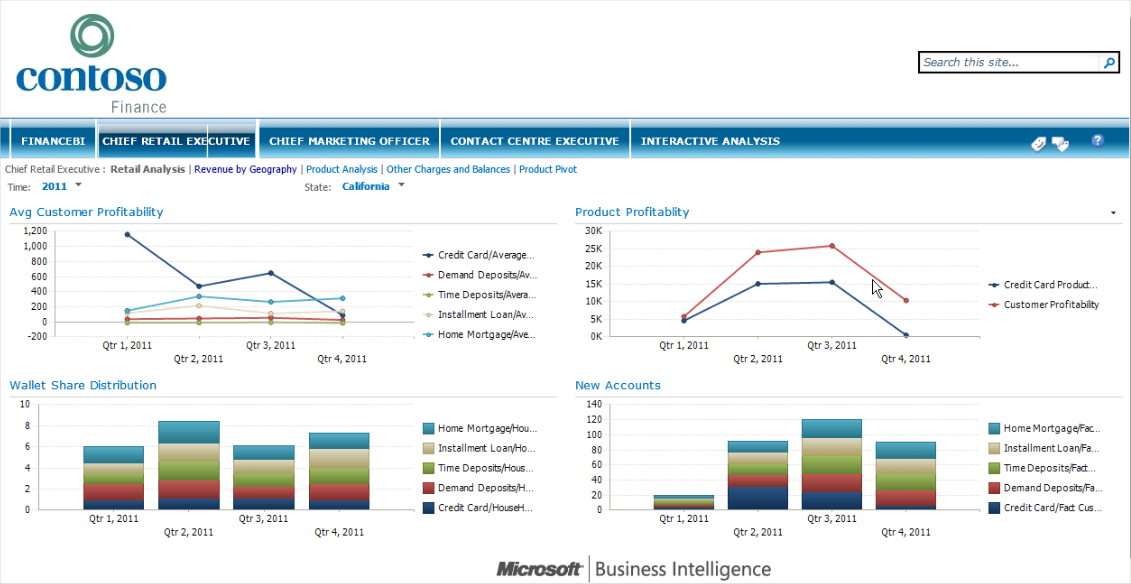
Task: Expand the Product Profitability web part menu arrow
Action: [1113, 213]
